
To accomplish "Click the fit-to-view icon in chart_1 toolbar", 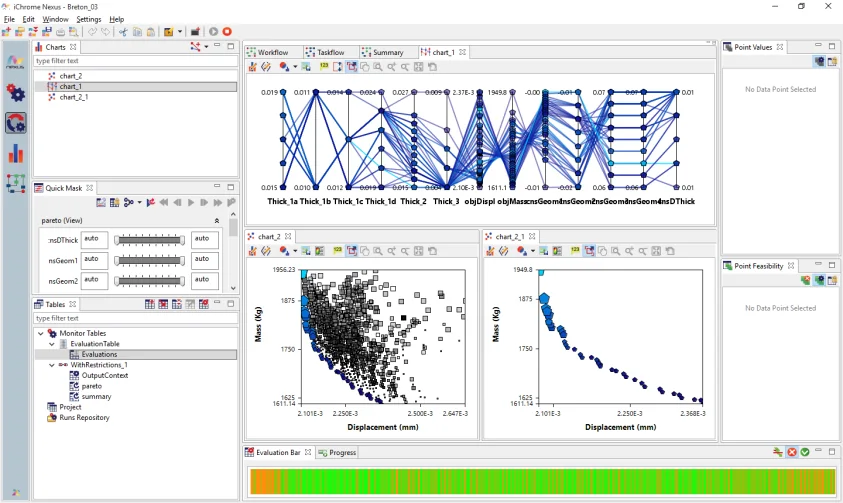I will pyautogui.click(x=418, y=67).
